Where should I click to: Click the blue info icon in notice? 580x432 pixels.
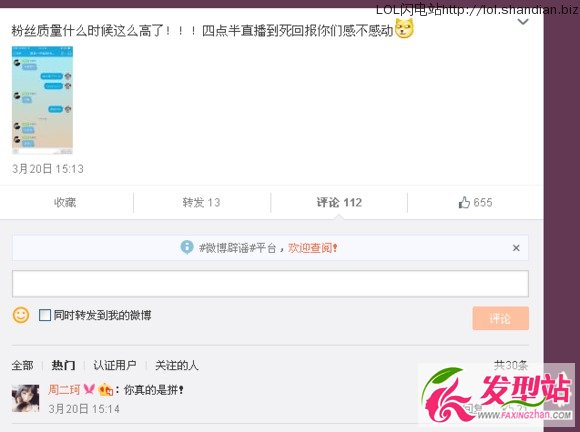187,247
